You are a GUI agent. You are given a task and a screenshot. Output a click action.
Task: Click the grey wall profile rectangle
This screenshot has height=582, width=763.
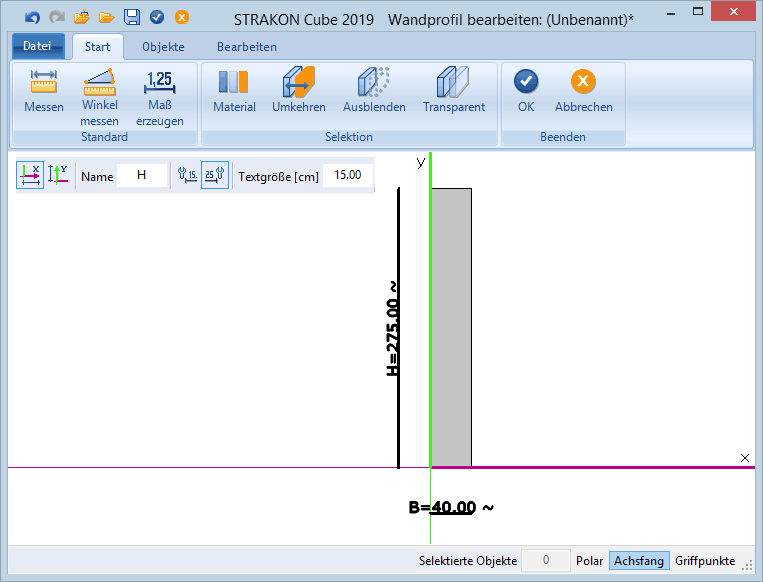point(452,327)
